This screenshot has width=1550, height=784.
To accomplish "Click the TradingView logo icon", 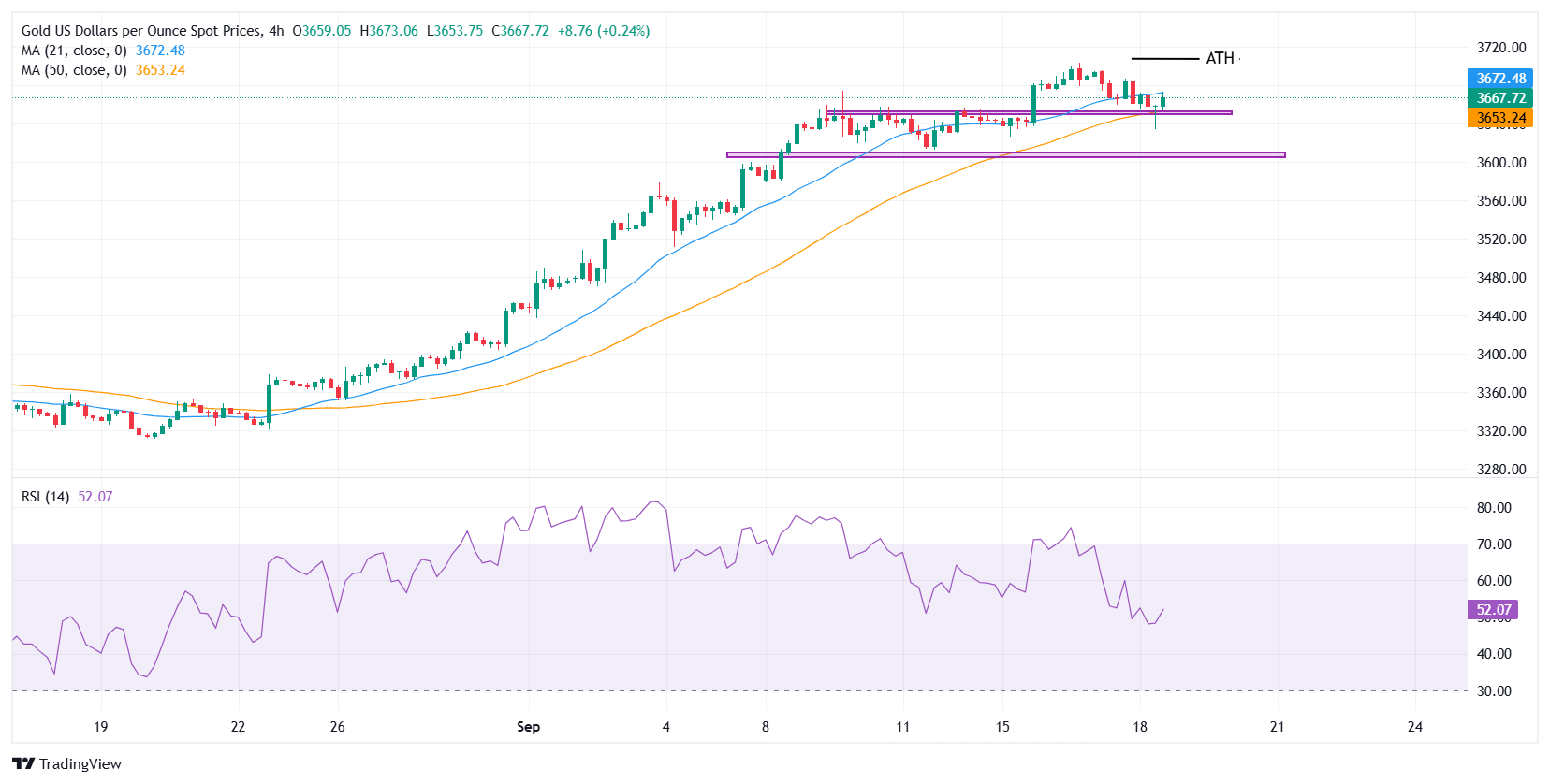I will coord(23,763).
